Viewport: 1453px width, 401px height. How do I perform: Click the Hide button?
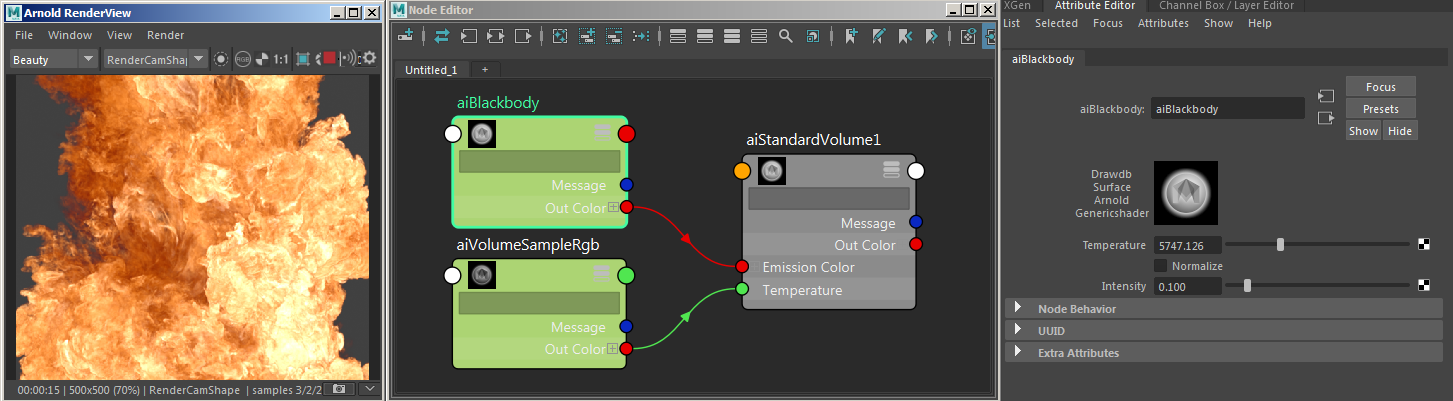1400,131
